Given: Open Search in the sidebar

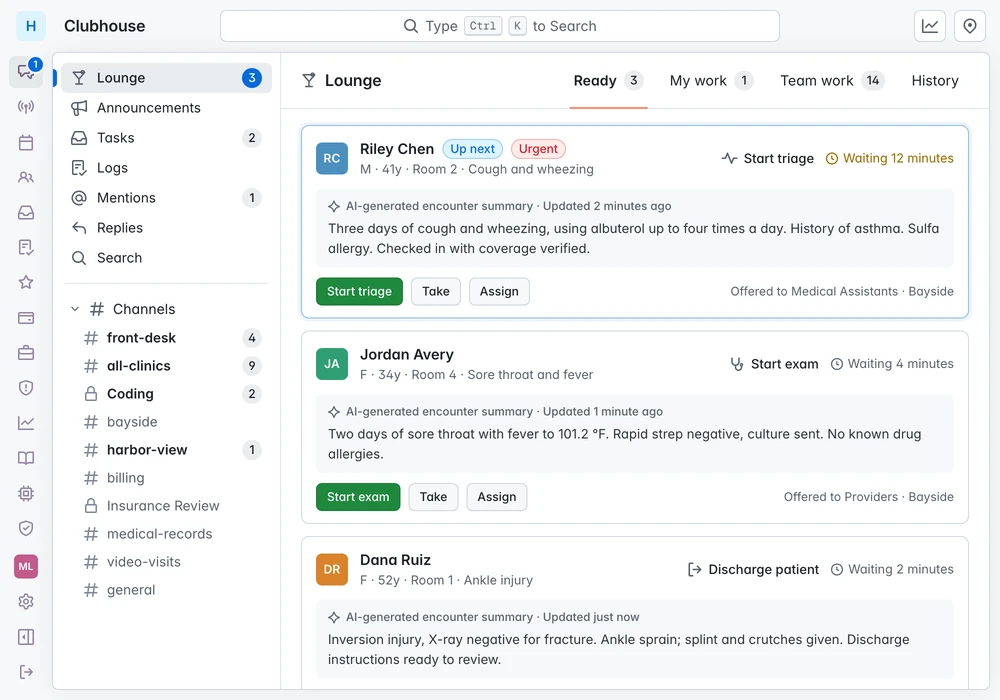Looking at the screenshot, I should pos(166,258).
